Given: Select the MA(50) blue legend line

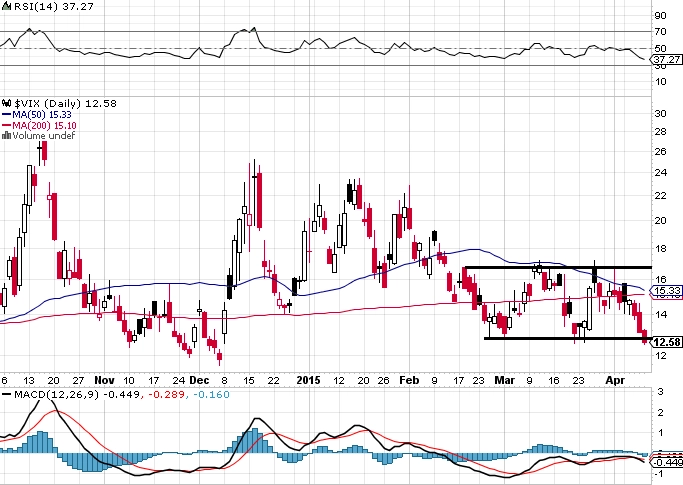Looking at the screenshot, I should (7, 115).
